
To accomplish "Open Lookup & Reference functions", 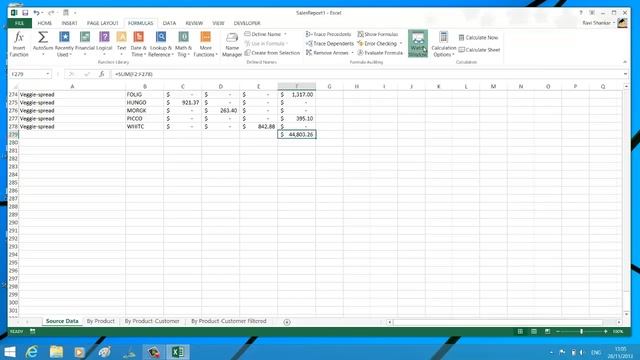I will coord(161,44).
